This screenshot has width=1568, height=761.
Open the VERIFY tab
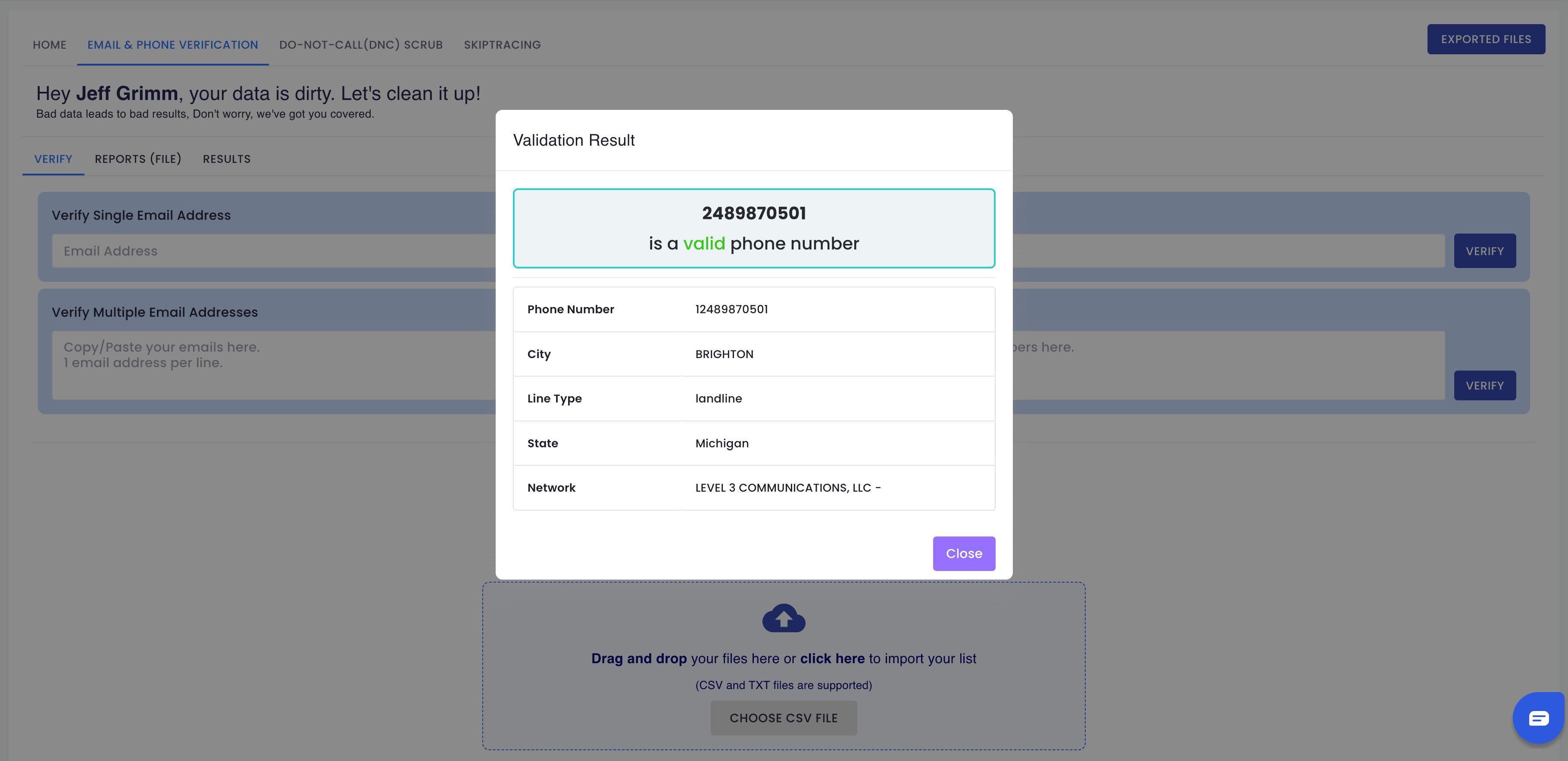(53, 159)
